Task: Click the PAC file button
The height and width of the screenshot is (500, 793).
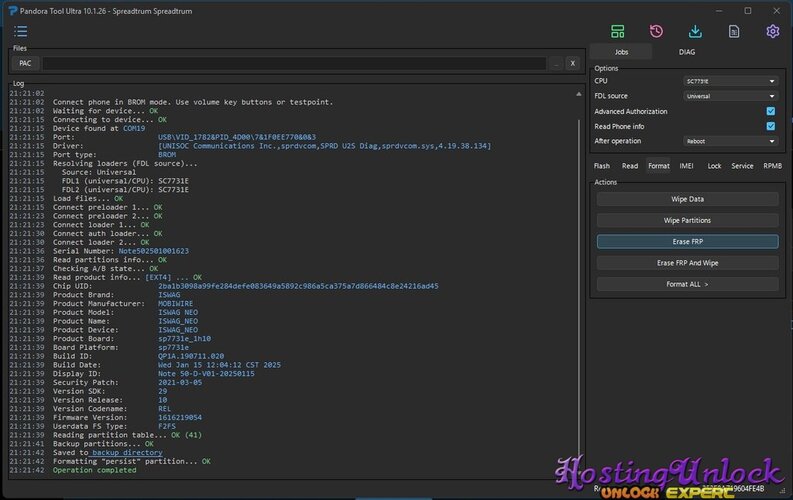Action: (x=25, y=63)
